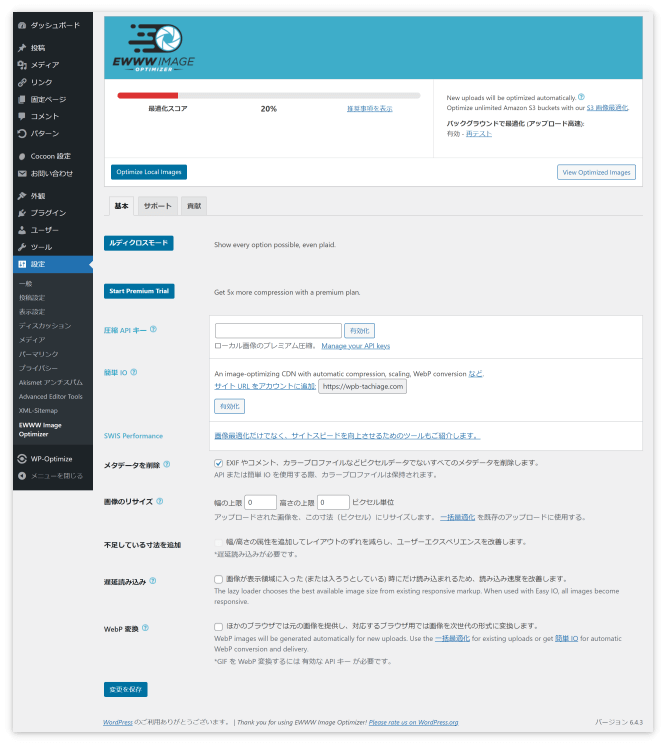The width and height of the screenshot is (666, 746).
Task: Click the 投稿 pushpin icon
Action: 22,48
